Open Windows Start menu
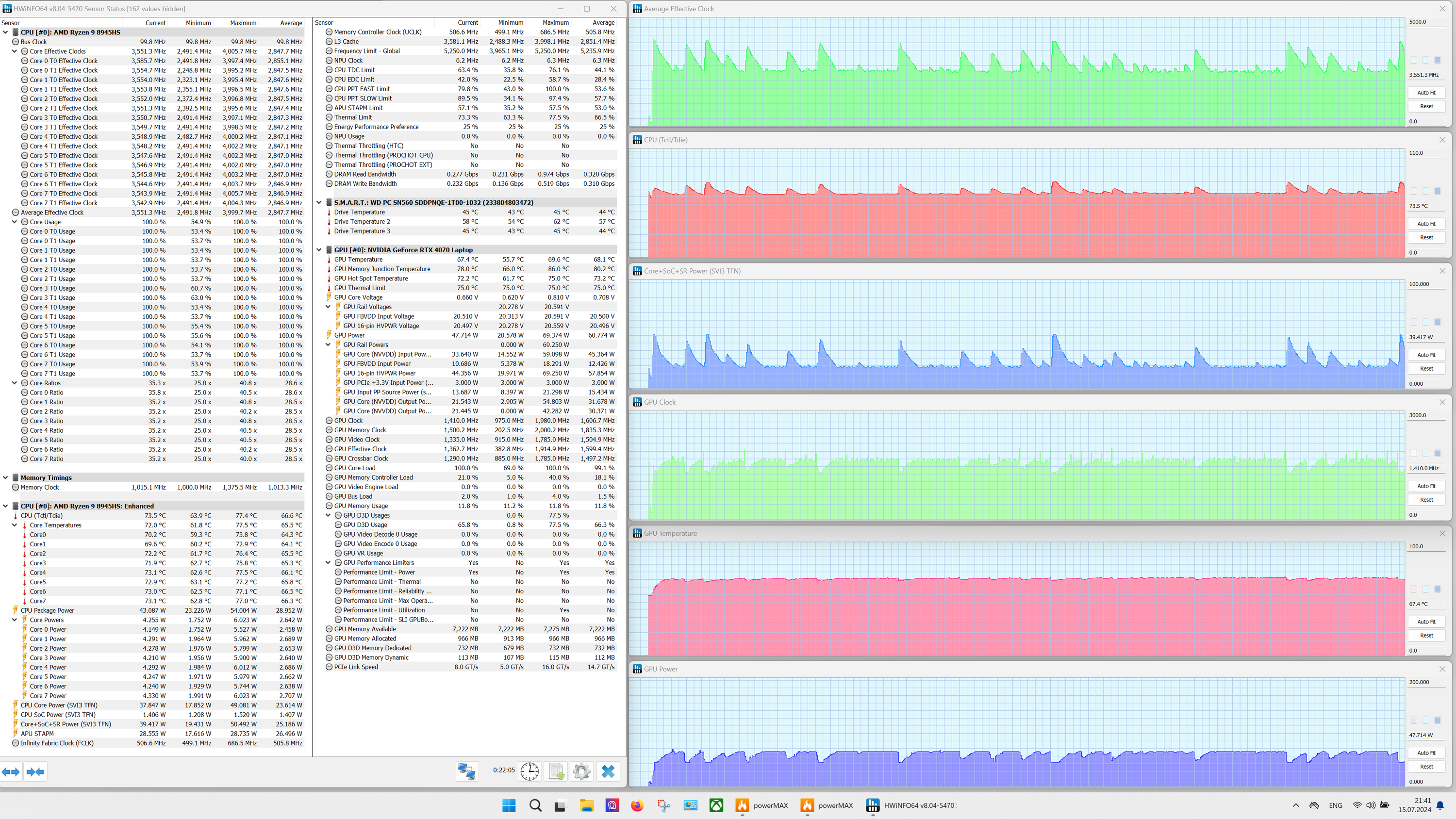Screen dimensions: 1456x819 [x=509, y=805]
